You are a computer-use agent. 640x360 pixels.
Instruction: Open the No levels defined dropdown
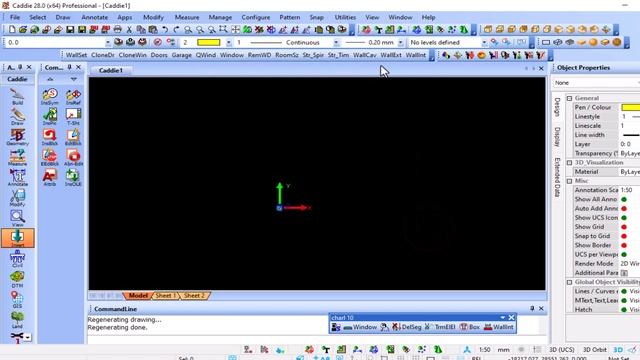click(x=484, y=42)
